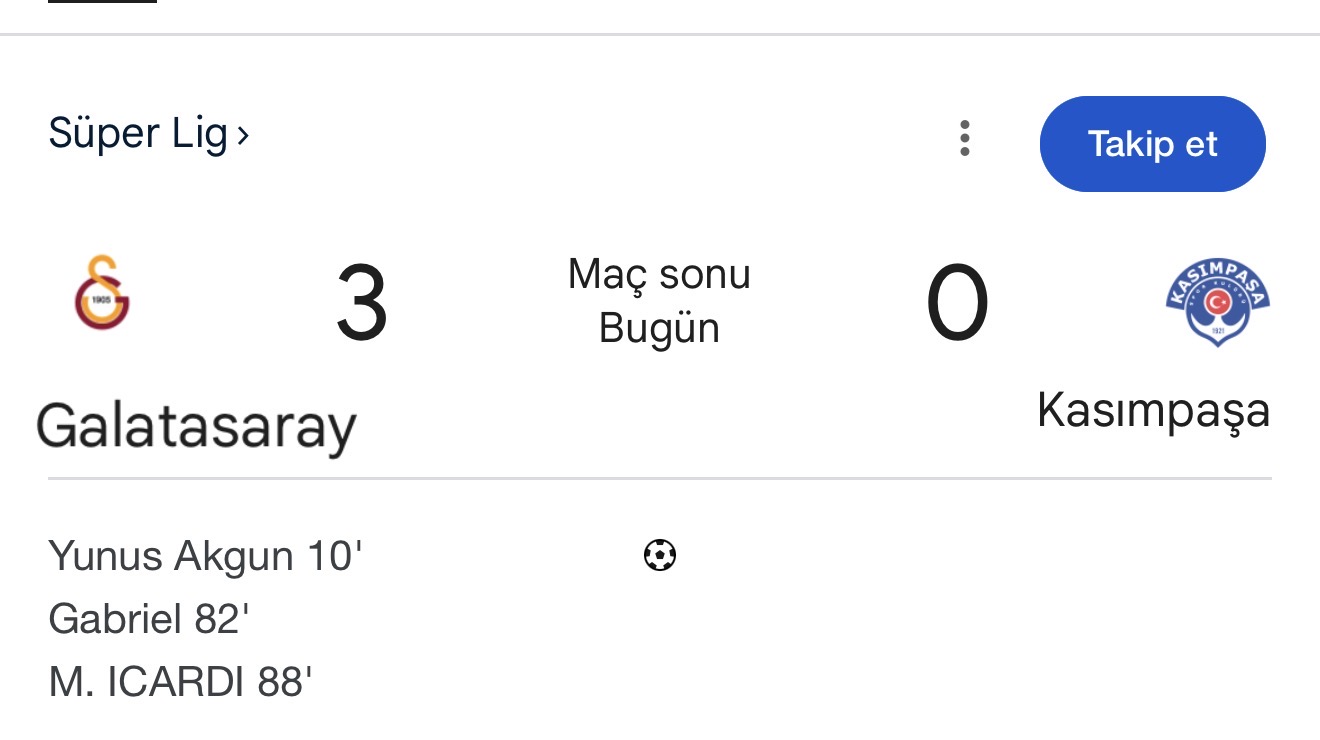
Task: Click the Kasımpaşa club crest
Action: coord(1217,299)
